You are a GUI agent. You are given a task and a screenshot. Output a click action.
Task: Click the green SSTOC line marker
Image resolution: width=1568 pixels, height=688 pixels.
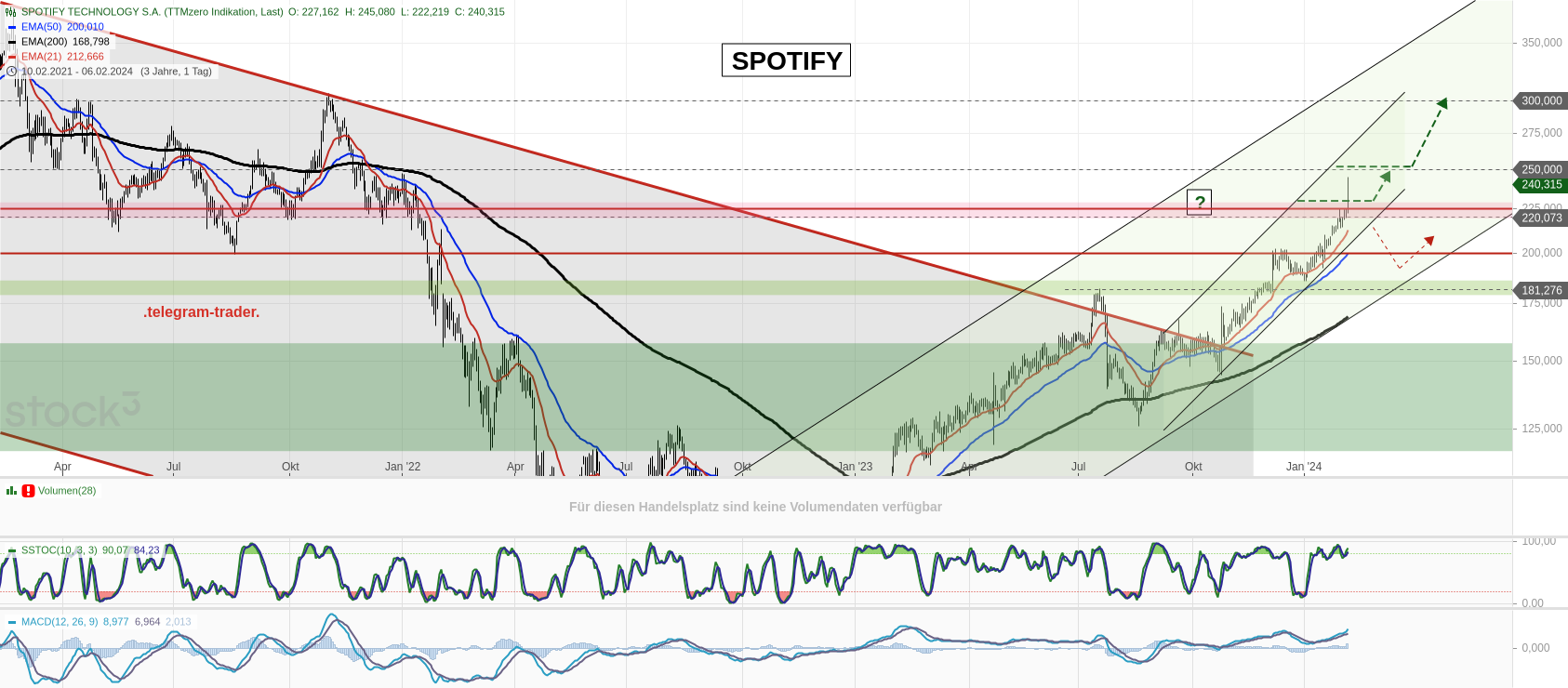tap(12, 550)
